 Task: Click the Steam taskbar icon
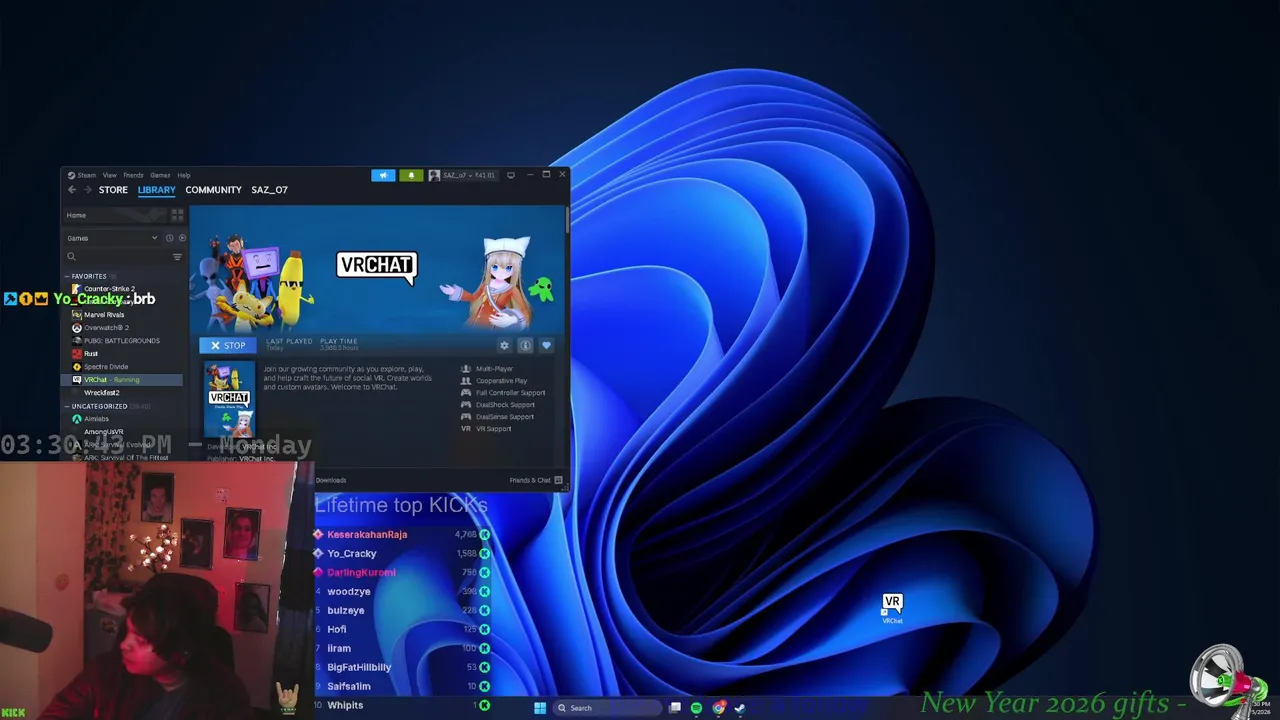[x=740, y=708]
